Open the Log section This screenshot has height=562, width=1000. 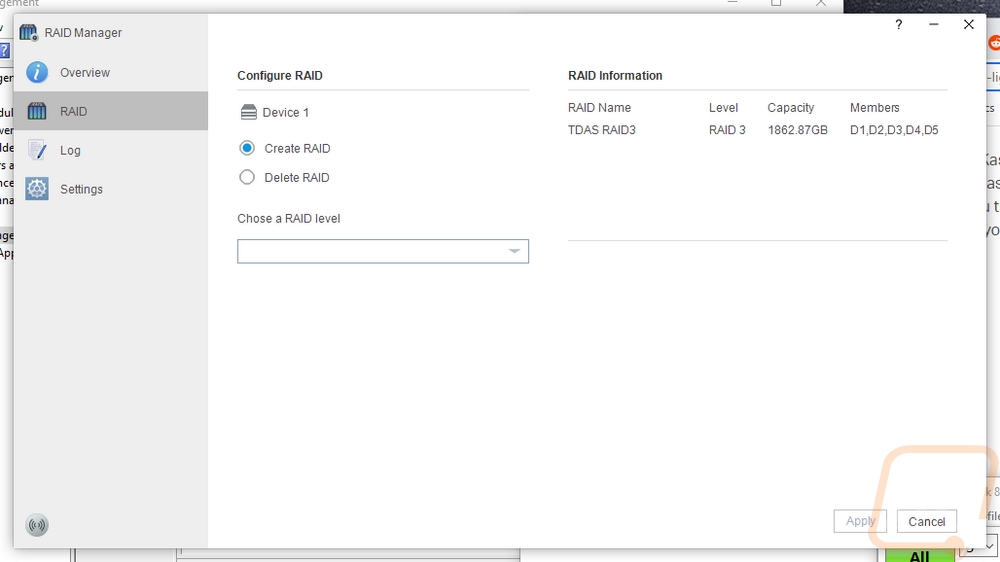pos(110,151)
